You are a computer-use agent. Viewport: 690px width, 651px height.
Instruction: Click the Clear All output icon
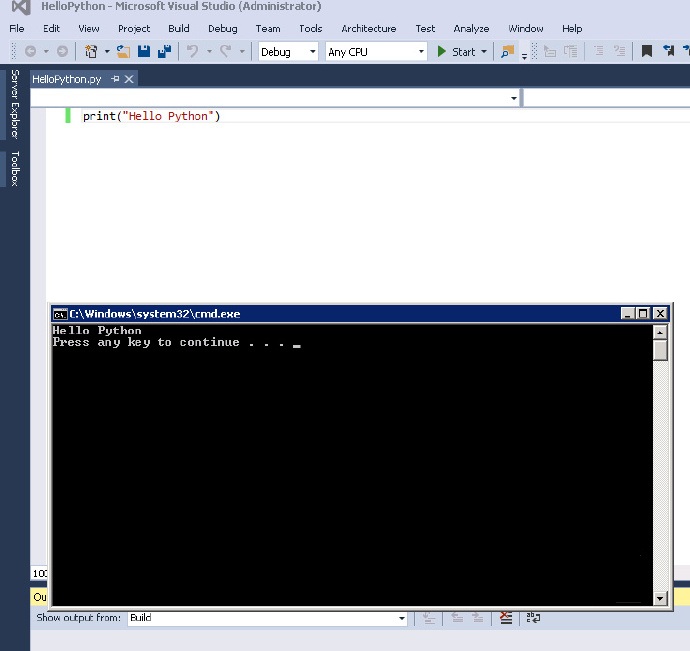pos(506,618)
